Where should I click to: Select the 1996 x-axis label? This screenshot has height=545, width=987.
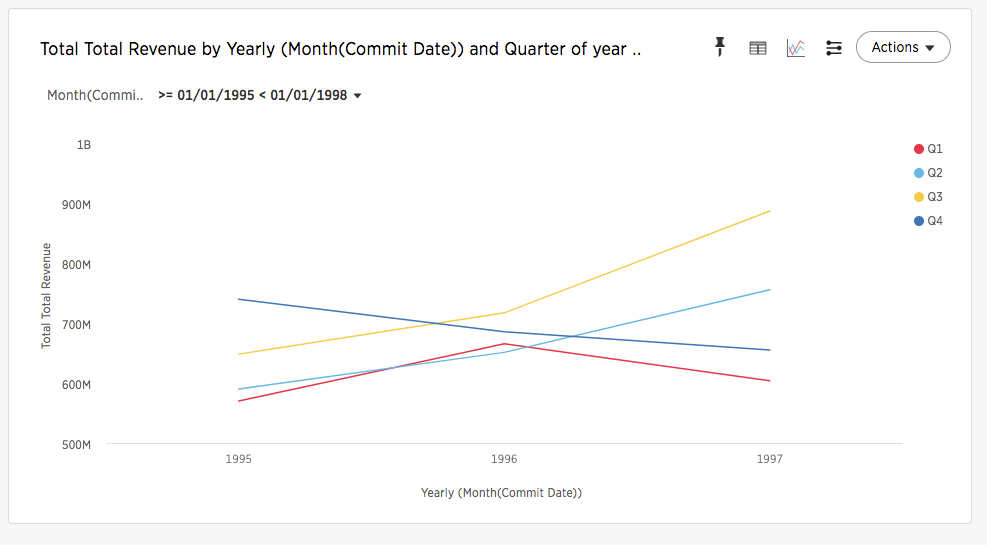(504, 459)
